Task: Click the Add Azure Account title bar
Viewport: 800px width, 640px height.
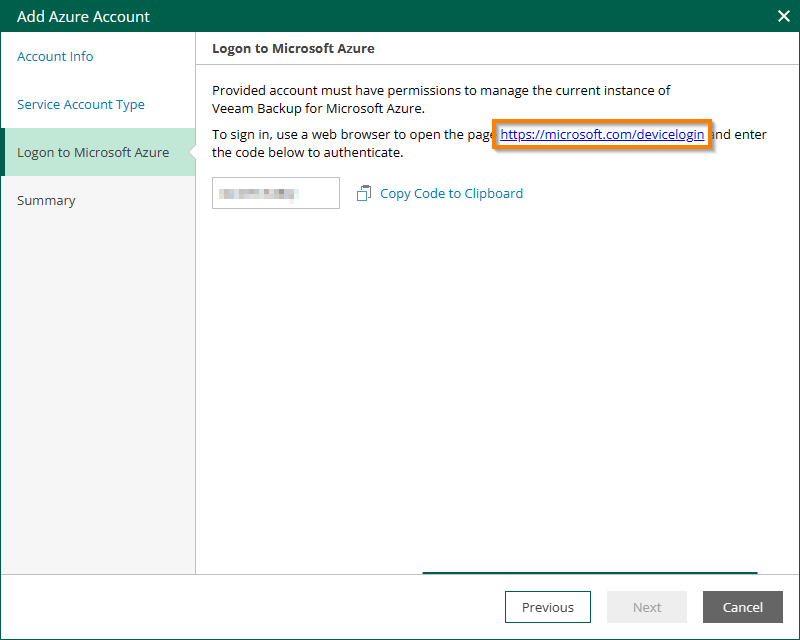Action: (300, 16)
